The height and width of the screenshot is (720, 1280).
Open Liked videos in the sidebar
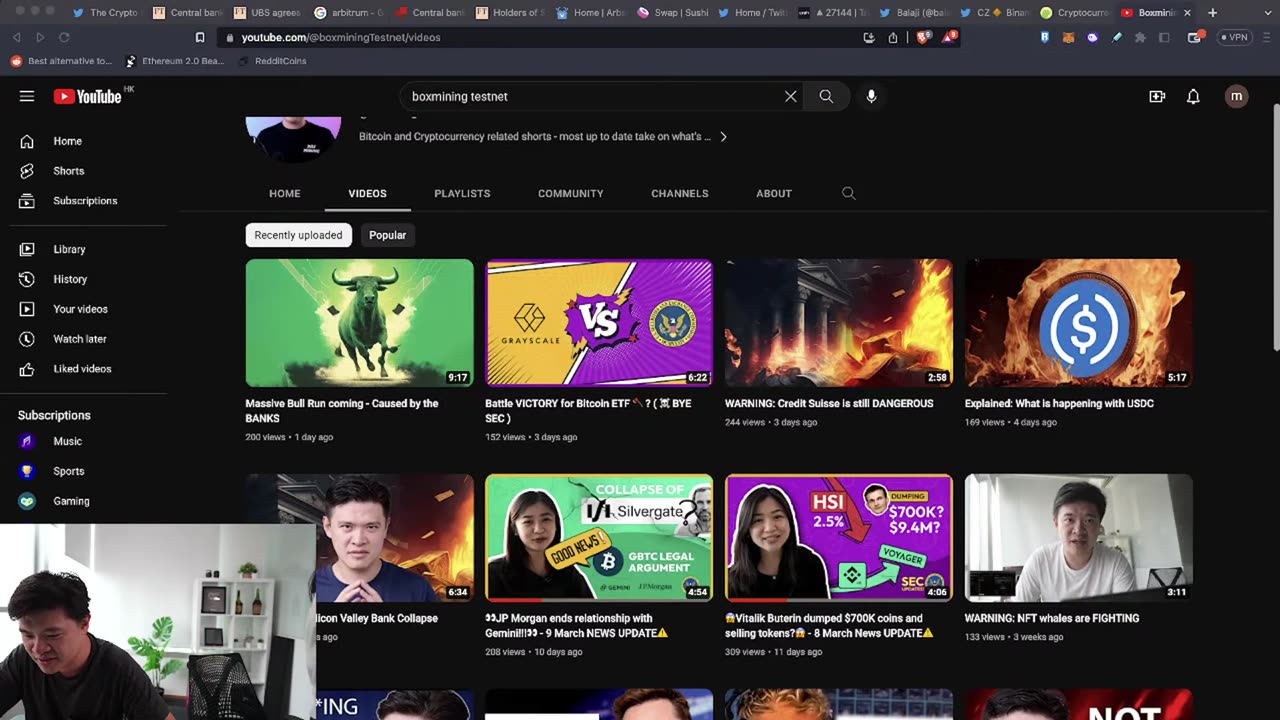(84, 369)
